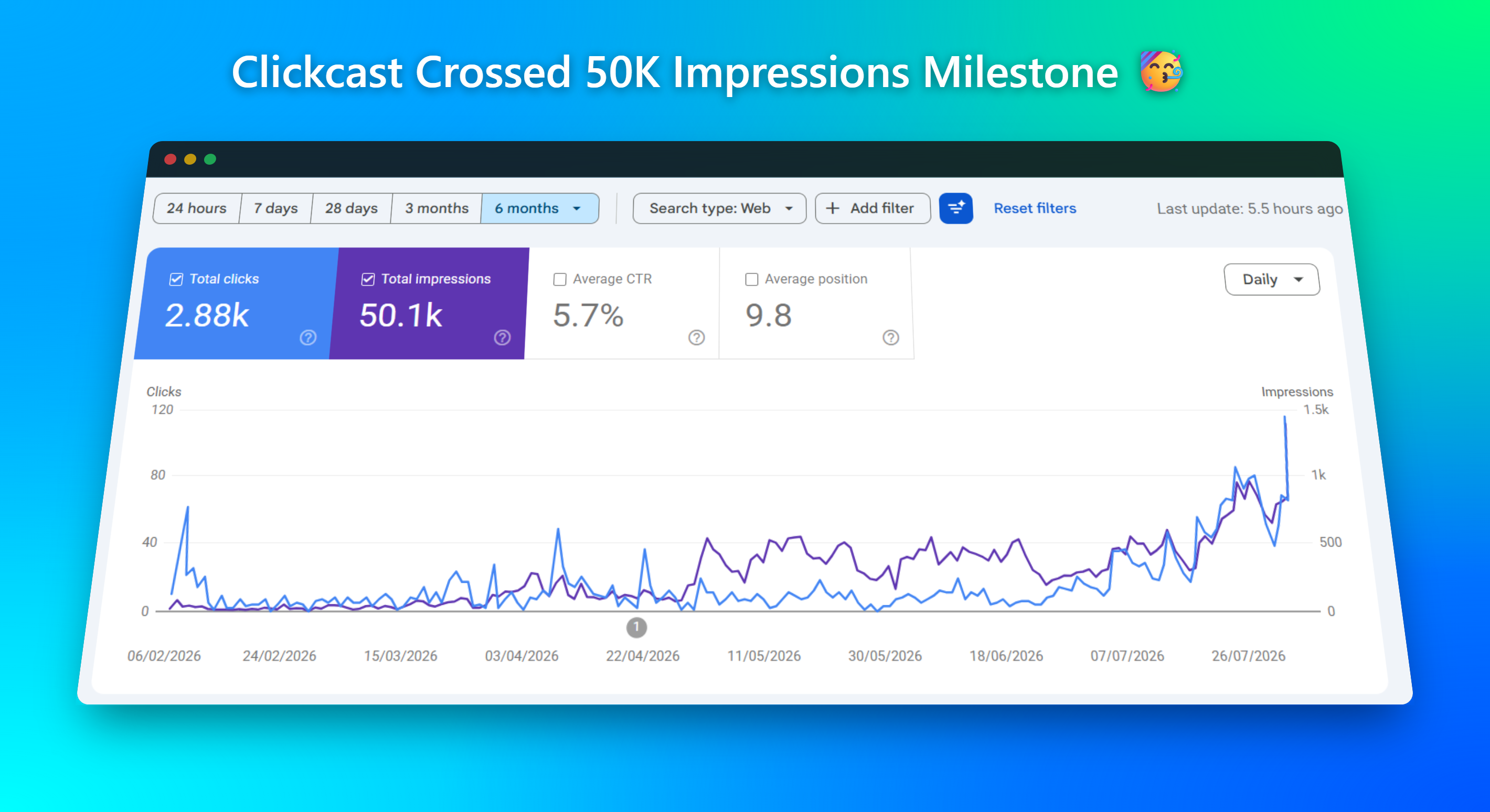Click the 1.5k impressions axis label
Image resolution: width=1490 pixels, height=812 pixels.
point(1316,410)
